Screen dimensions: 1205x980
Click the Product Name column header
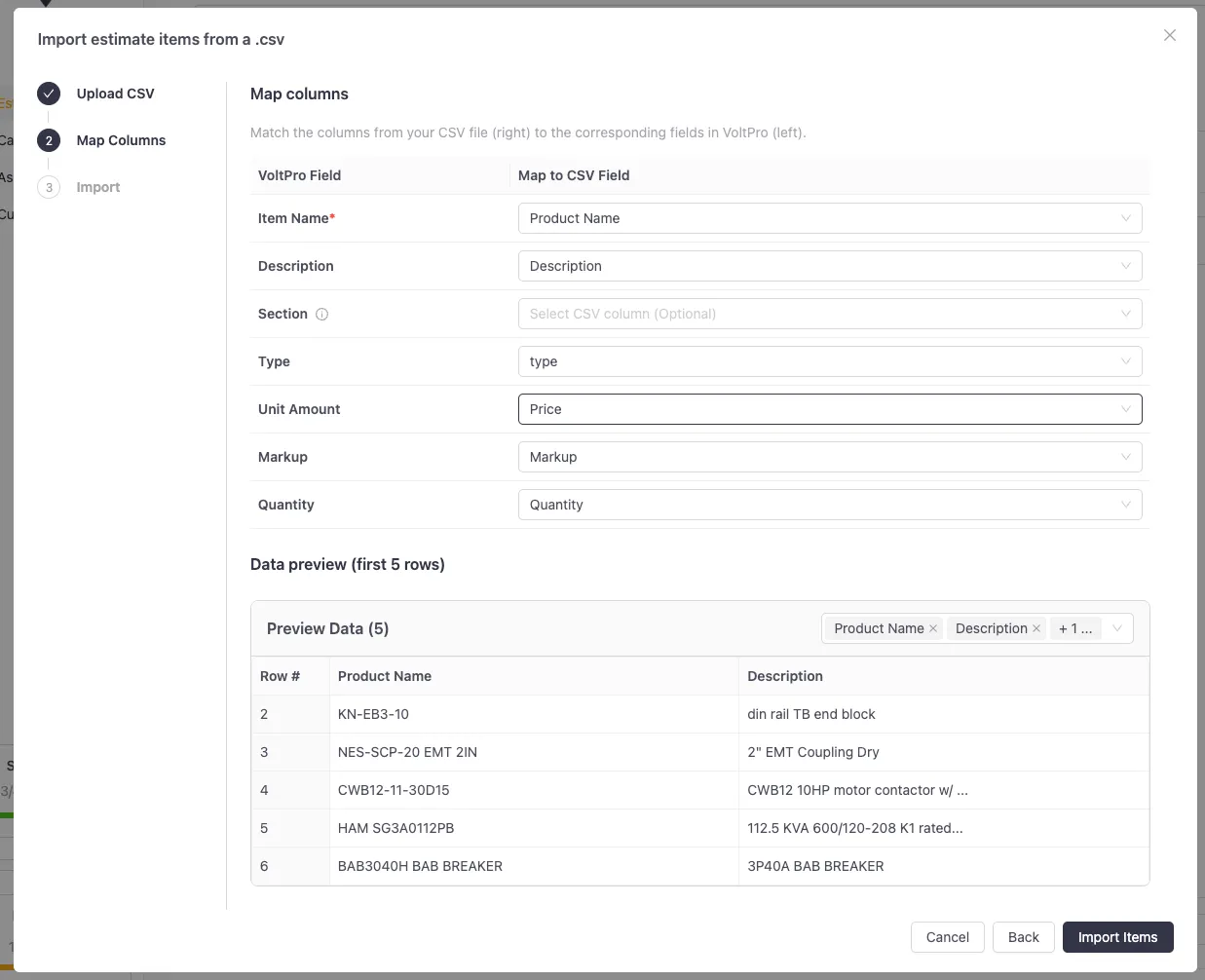pos(534,676)
